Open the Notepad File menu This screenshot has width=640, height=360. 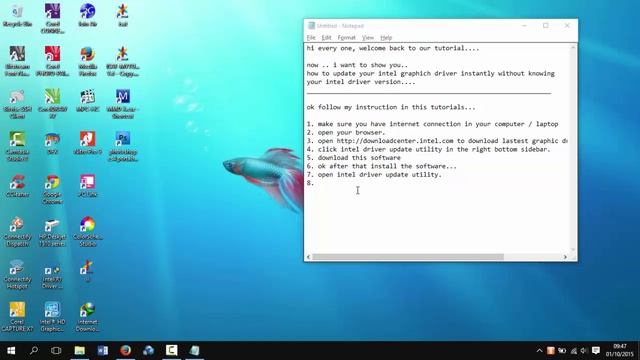pos(311,38)
